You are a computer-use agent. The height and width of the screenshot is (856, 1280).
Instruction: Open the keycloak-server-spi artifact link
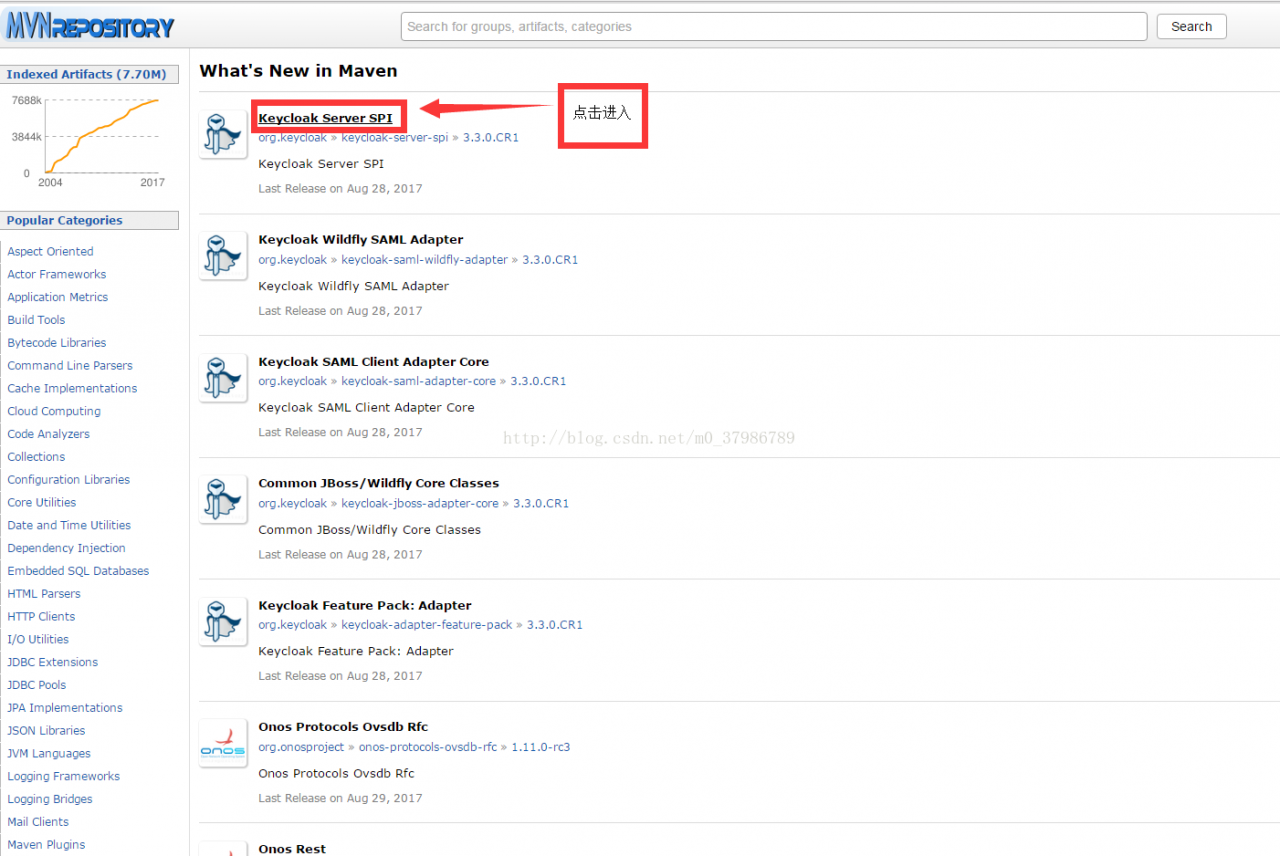(395, 137)
